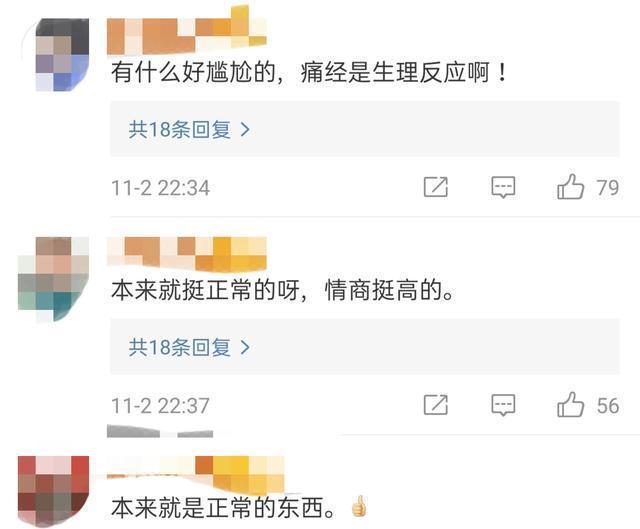This screenshot has width=640, height=529.
Task: Open the second commenter's blurred username
Action: [187, 254]
